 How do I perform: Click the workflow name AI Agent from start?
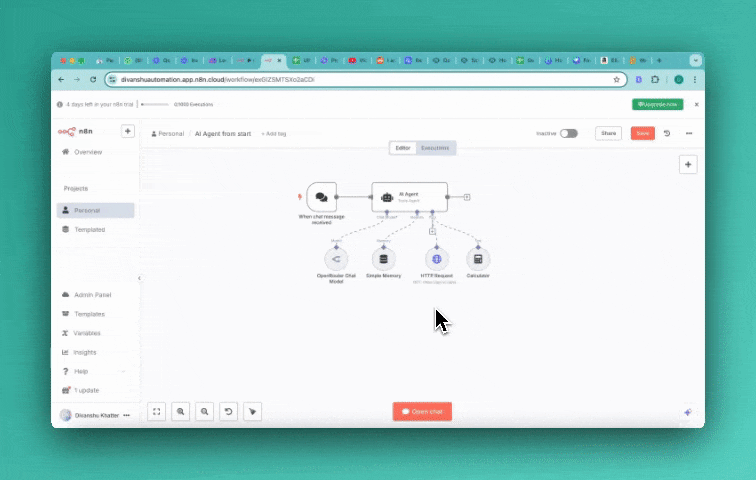coord(223,133)
